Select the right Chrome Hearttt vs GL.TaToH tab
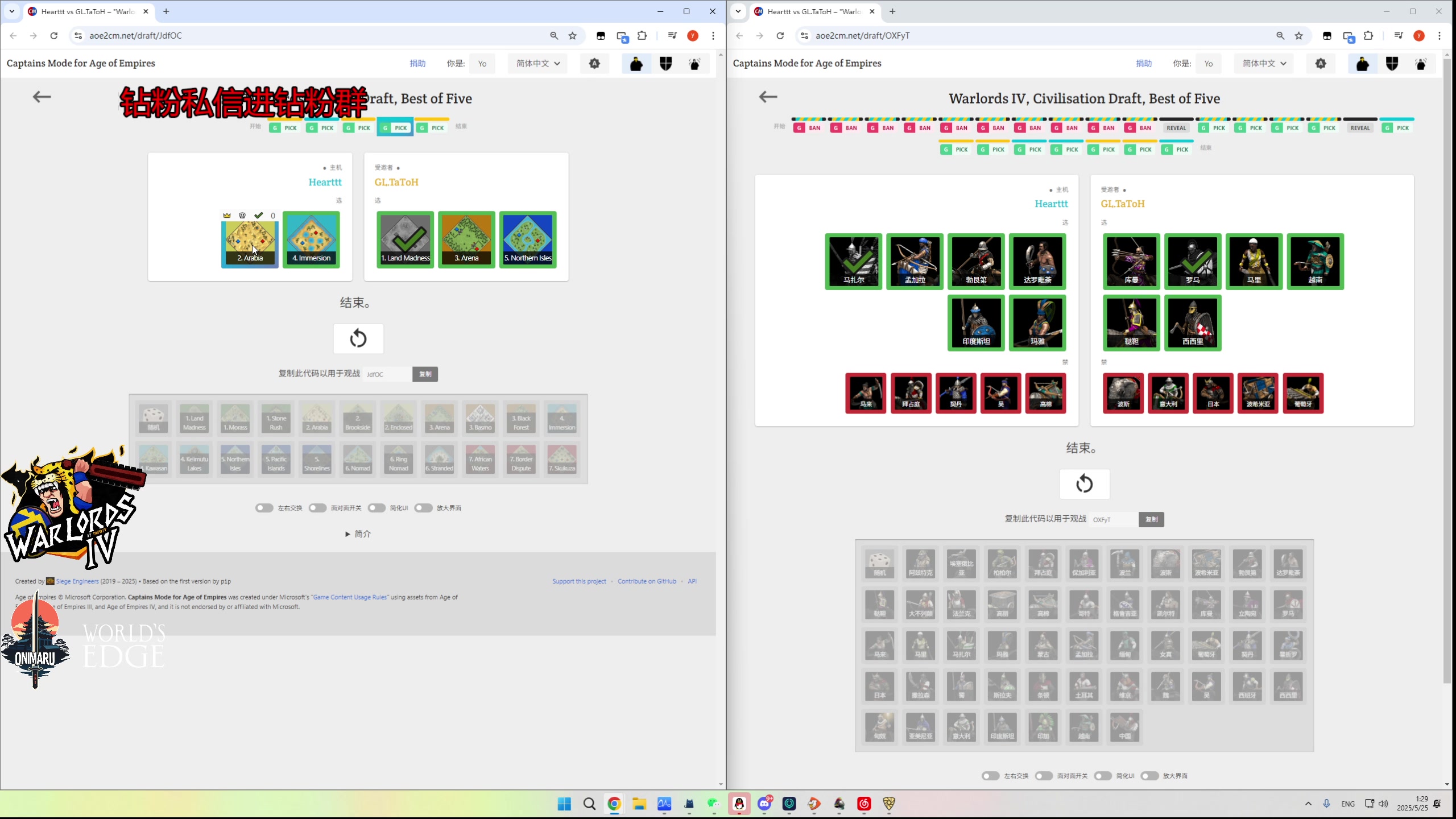 pos(814,11)
